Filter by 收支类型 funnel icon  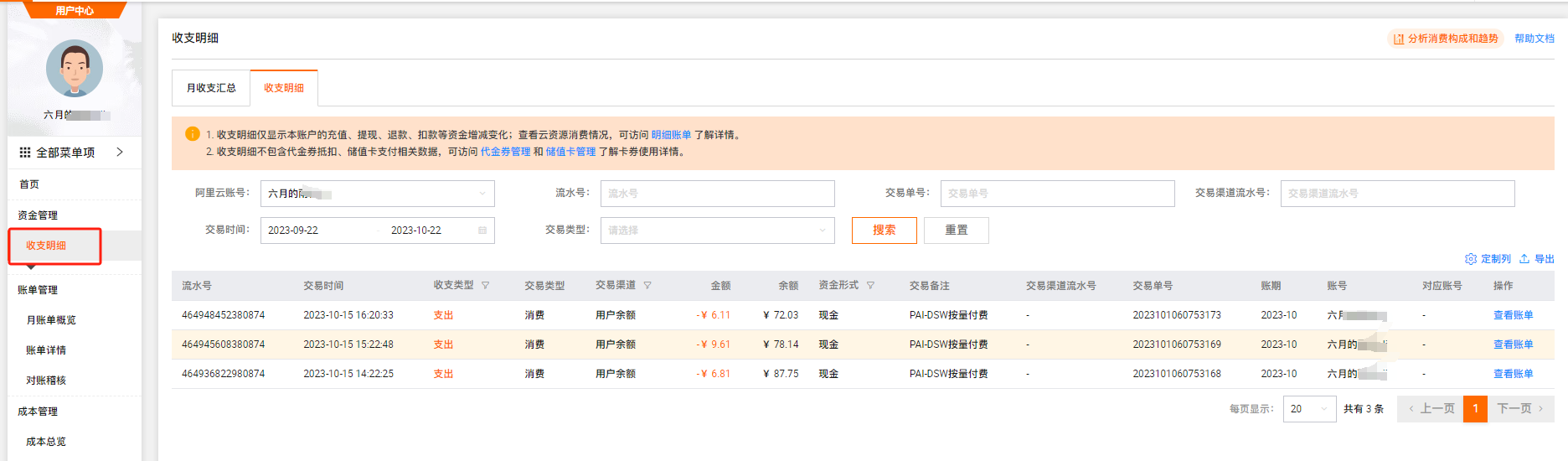[x=485, y=286]
